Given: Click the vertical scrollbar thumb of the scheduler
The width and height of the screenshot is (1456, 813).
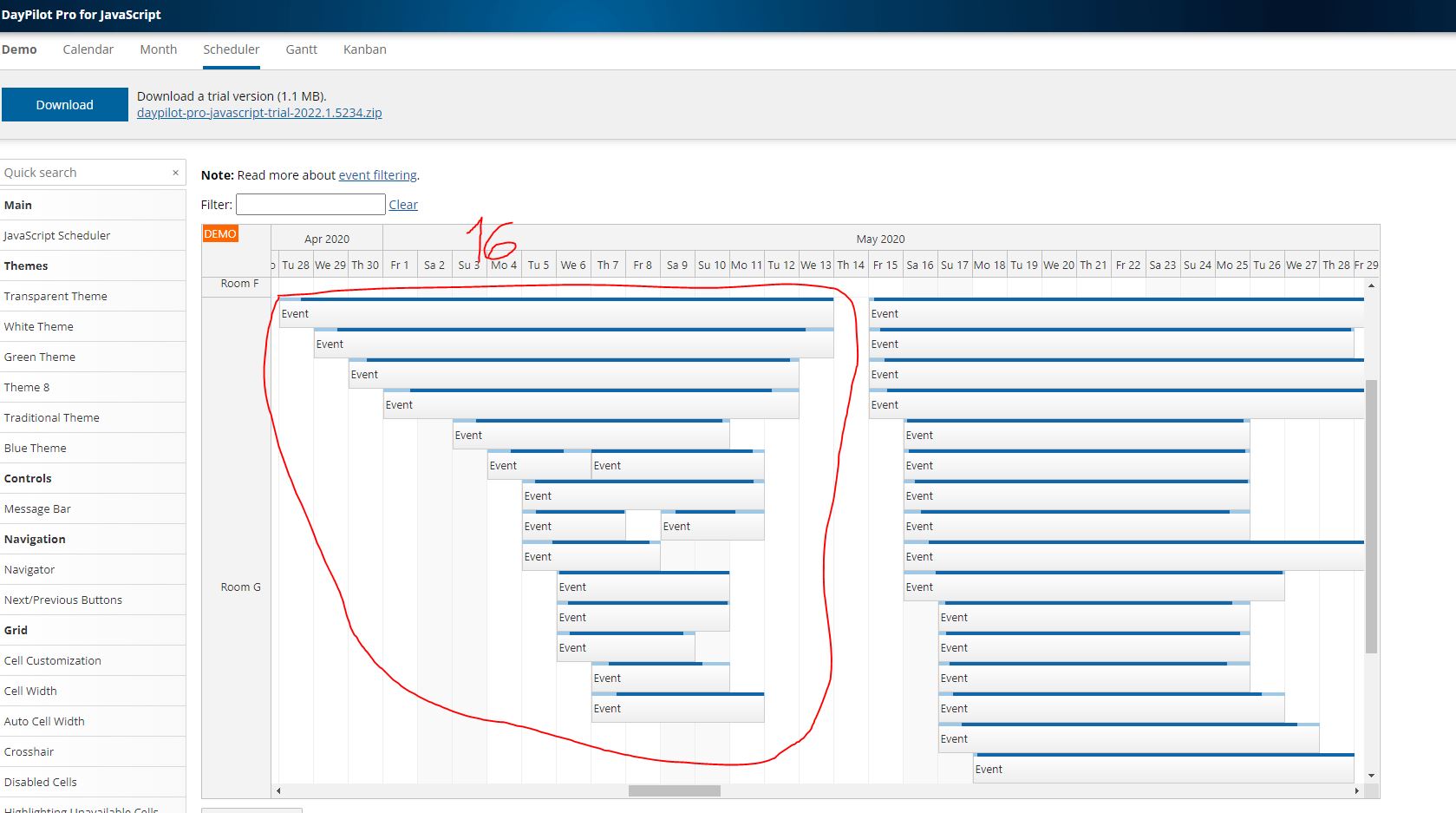Looking at the screenshot, I should pos(1371,516).
